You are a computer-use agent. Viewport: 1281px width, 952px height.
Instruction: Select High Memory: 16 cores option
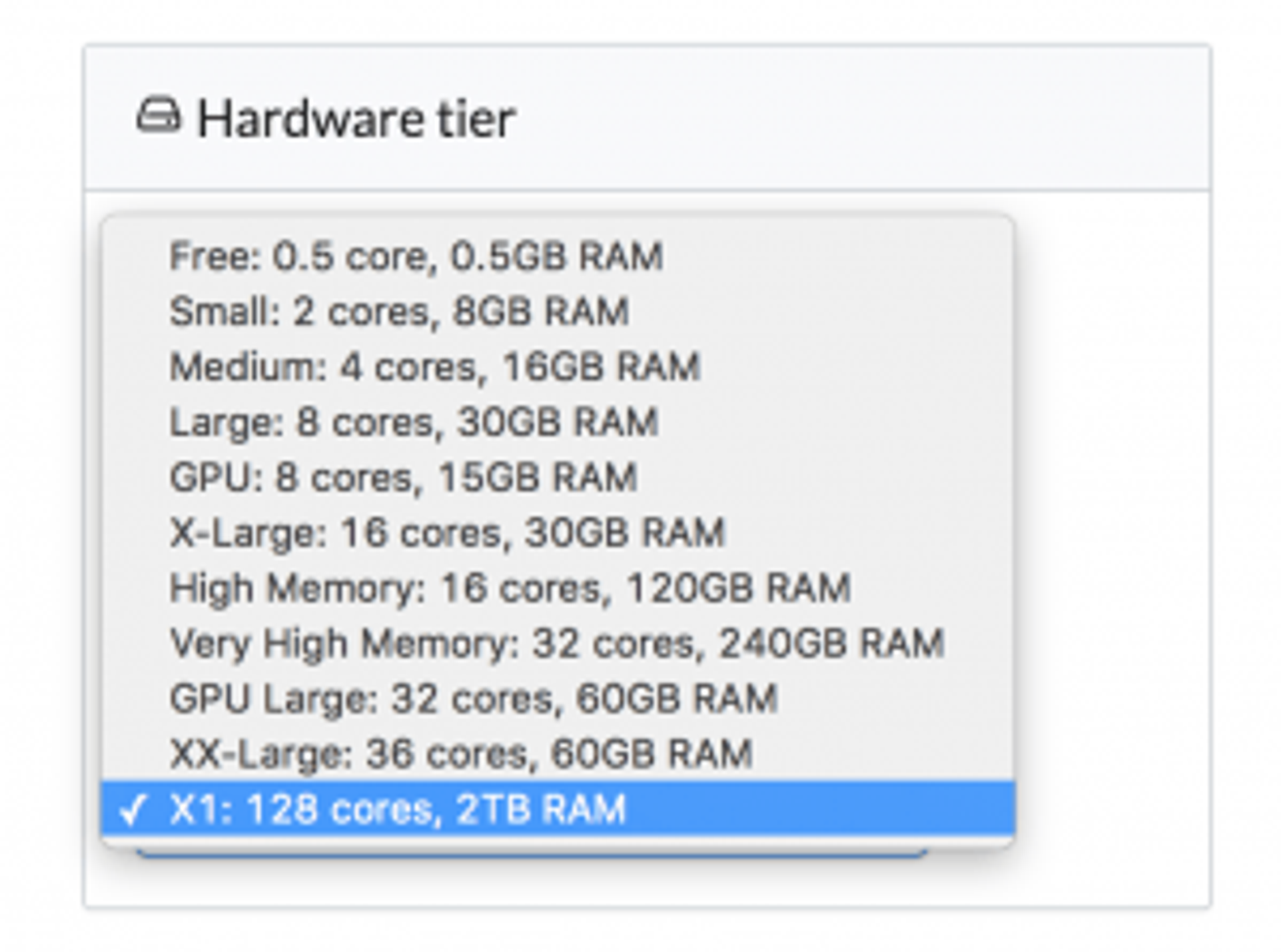[x=558, y=588]
